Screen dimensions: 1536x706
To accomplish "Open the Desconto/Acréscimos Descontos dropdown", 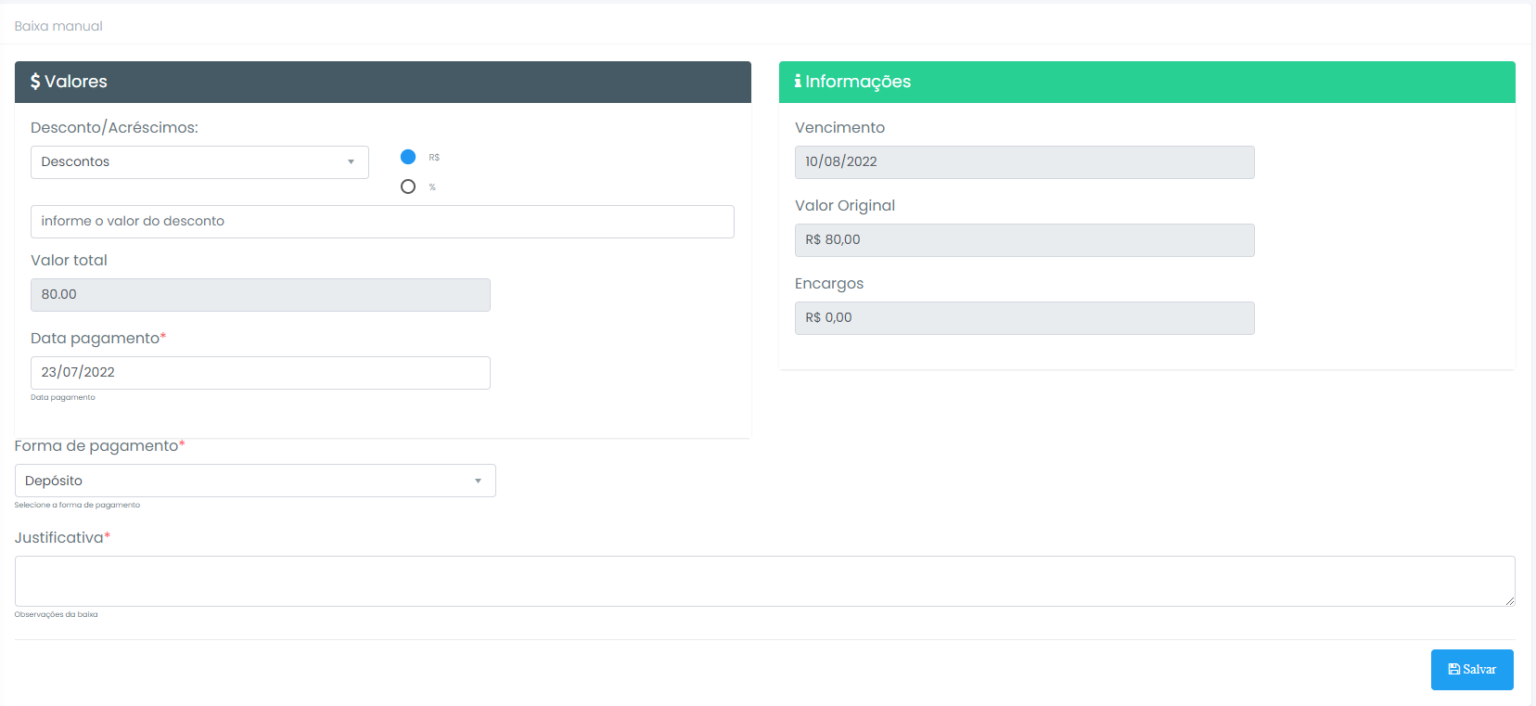I will pyautogui.click(x=199, y=161).
